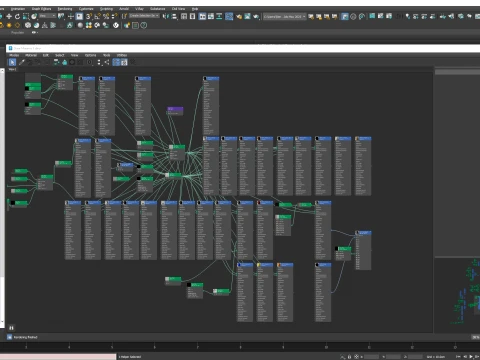Image resolution: width=480 pixels, height=360 pixels.
Task: Open the Scripting menu
Action: point(106,9)
